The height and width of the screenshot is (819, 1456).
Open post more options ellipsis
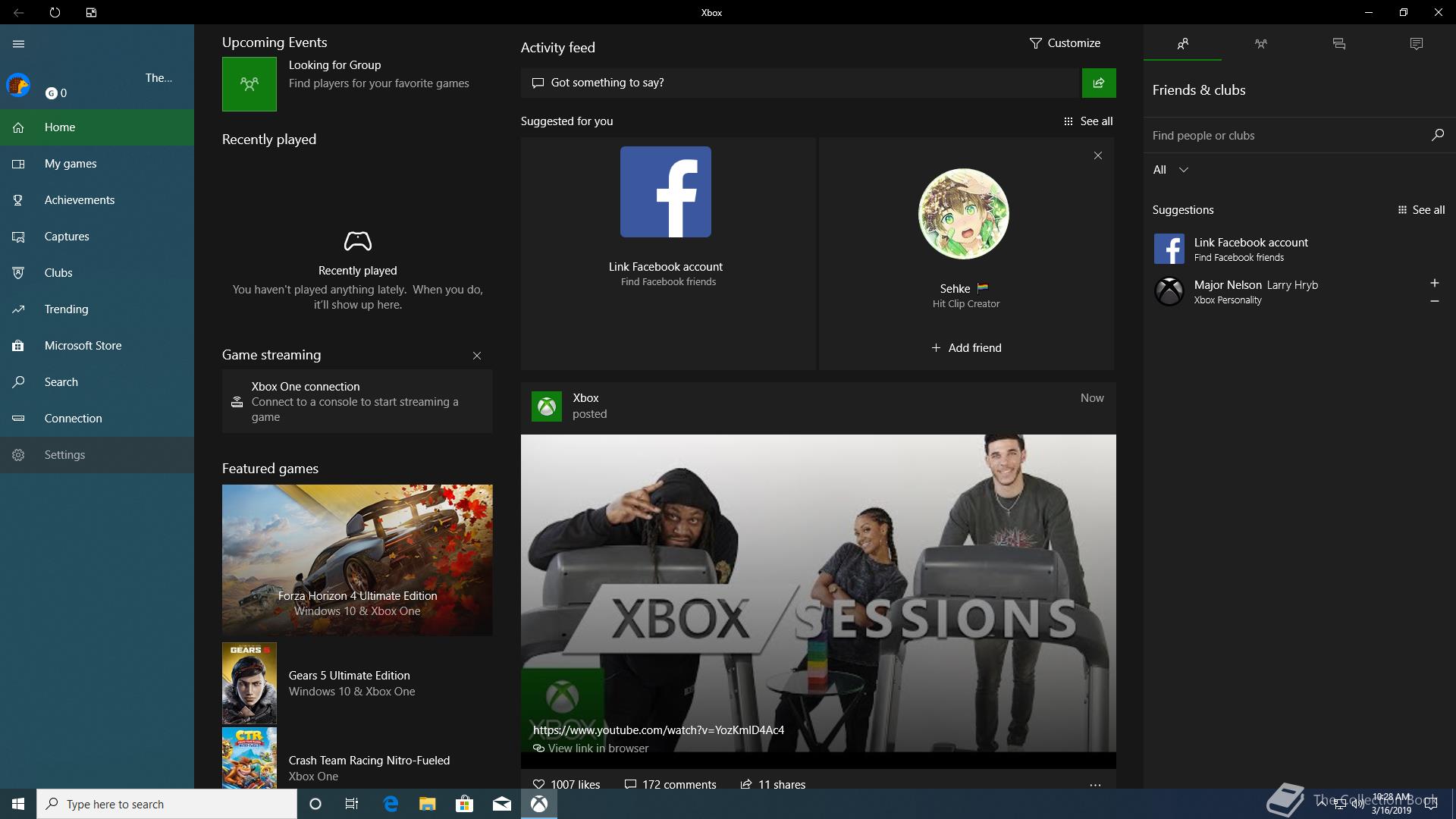pyautogui.click(x=1095, y=785)
